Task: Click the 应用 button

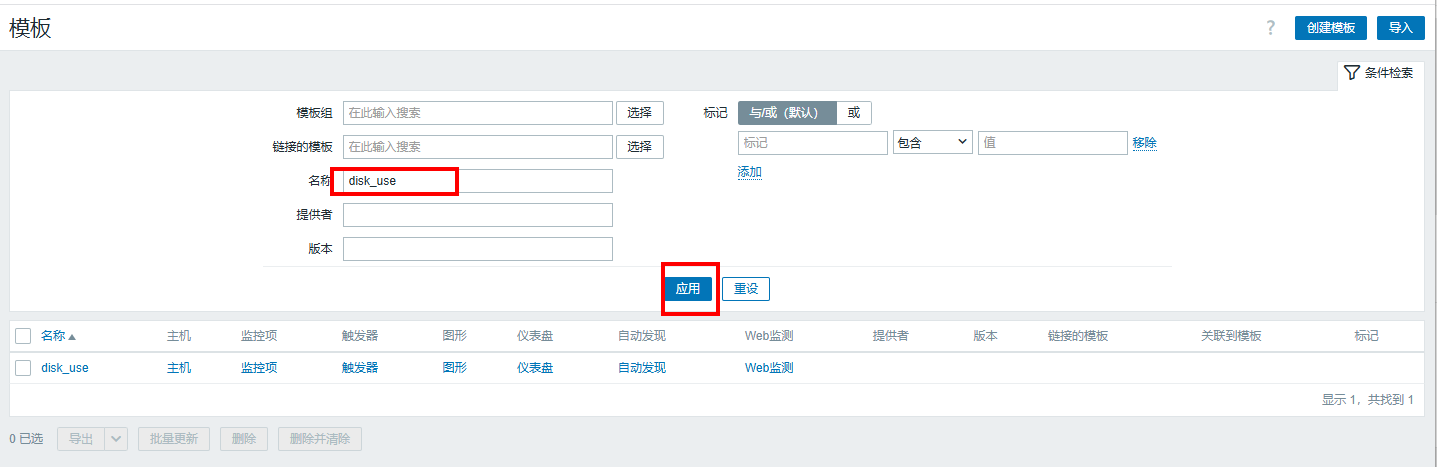Action: pos(688,289)
